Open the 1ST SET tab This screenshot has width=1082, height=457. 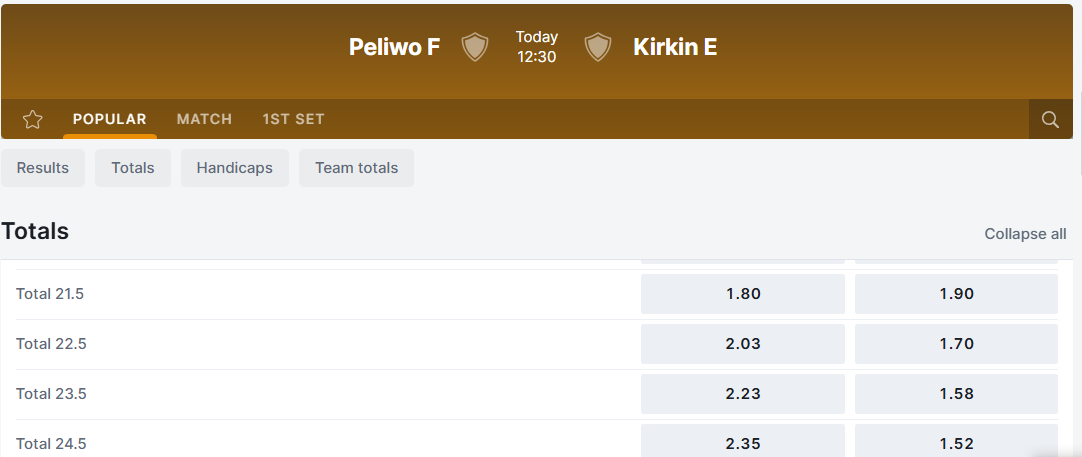coord(293,119)
